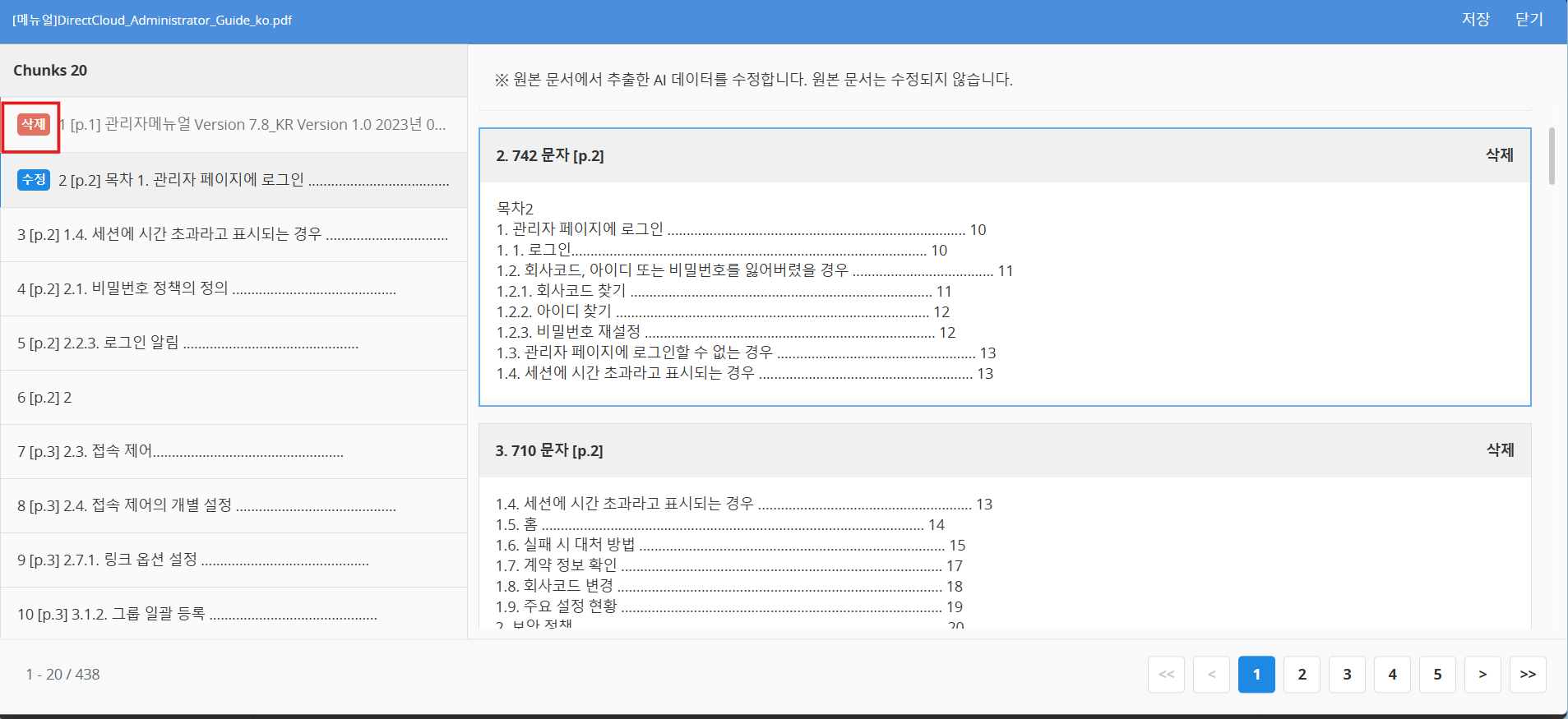Go to the first page of chunks
Screen dimensions: 1568x719
point(1166,674)
